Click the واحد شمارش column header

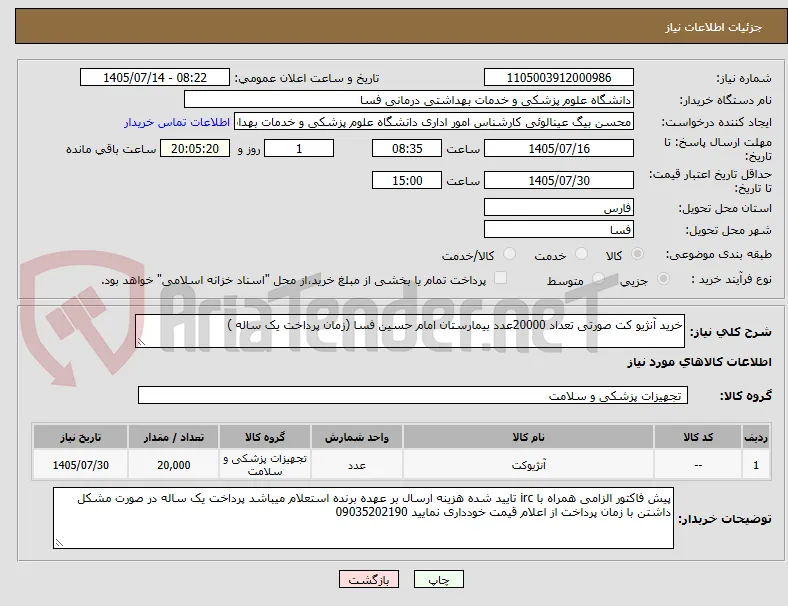pyautogui.click(x=357, y=437)
